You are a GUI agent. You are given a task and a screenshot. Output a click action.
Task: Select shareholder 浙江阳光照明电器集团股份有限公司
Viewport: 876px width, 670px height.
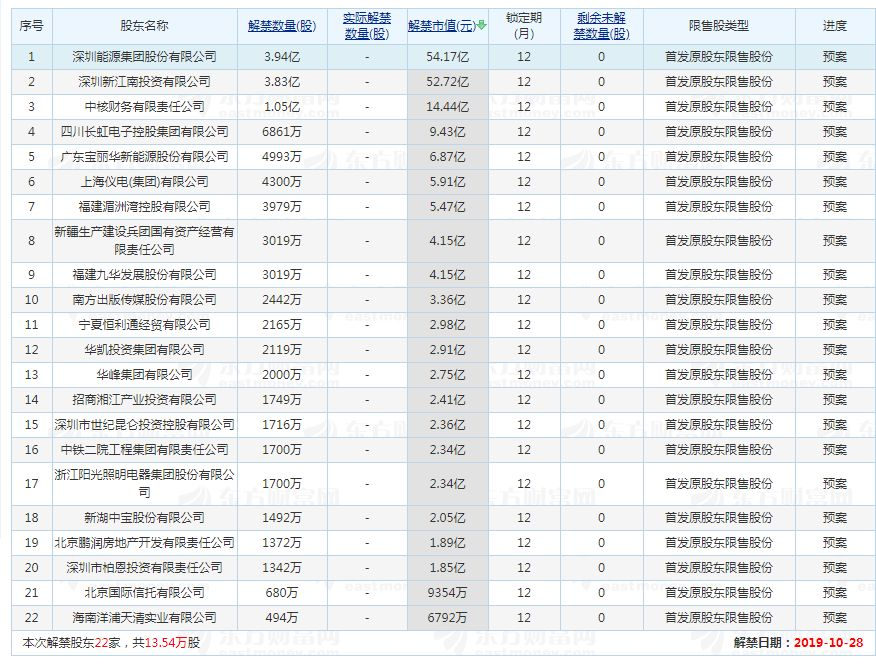(x=144, y=483)
